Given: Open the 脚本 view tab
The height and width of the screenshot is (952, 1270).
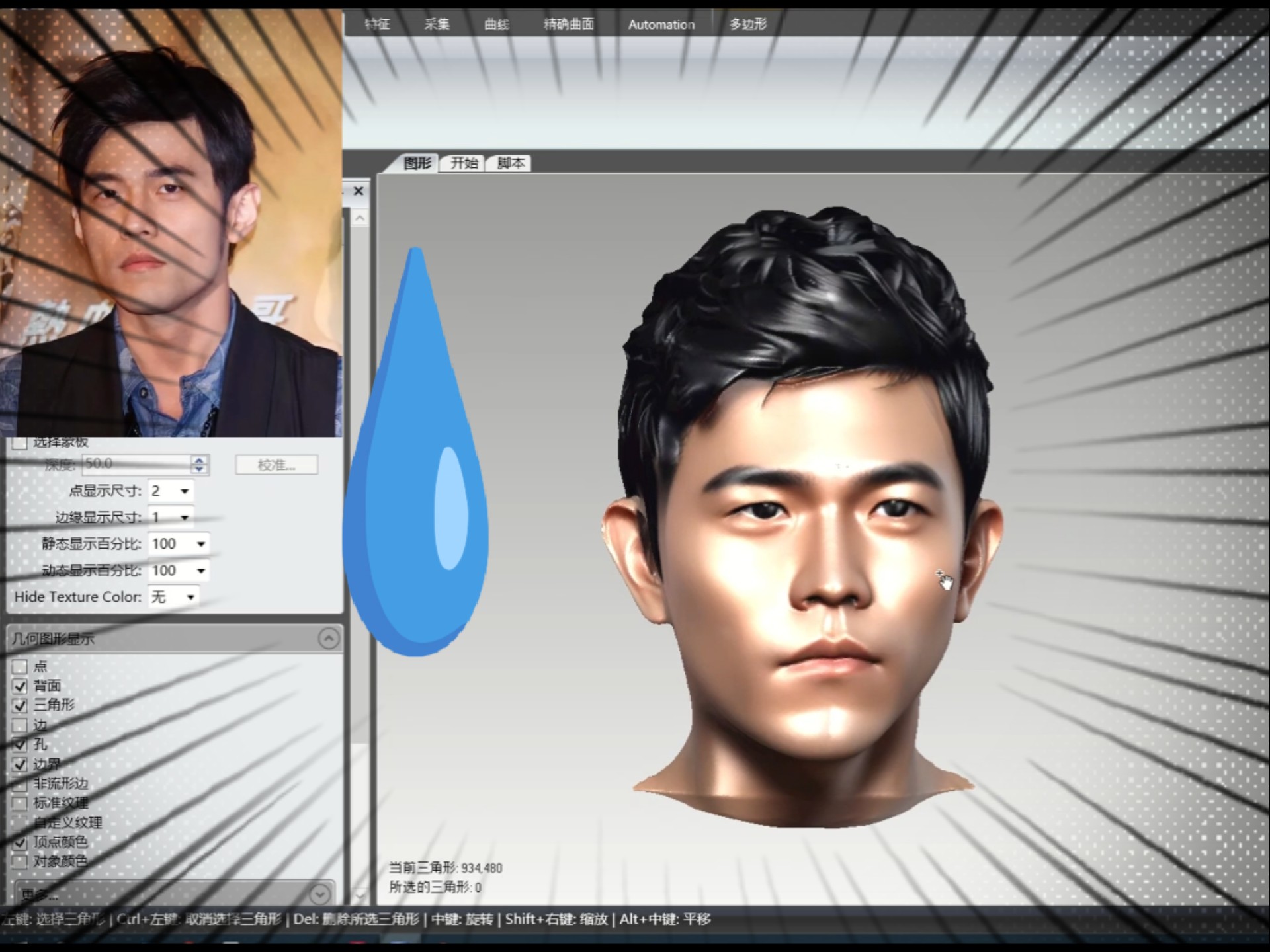Looking at the screenshot, I should point(511,163).
